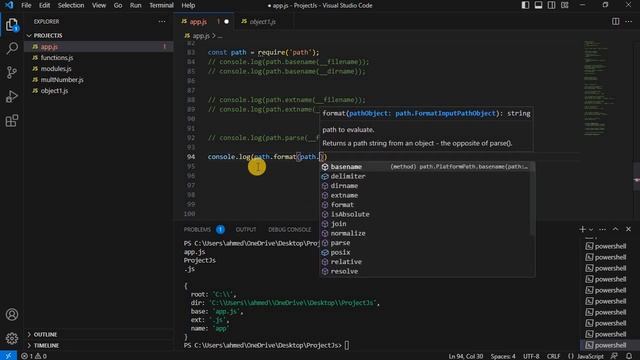Open the new terminal launch profile dropdown
640x360 pixels.
[591, 229]
